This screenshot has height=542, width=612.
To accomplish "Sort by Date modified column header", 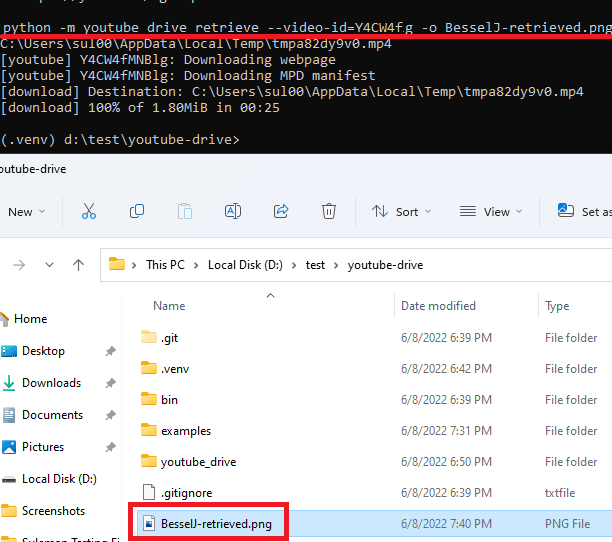I will (x=438, y=306).
